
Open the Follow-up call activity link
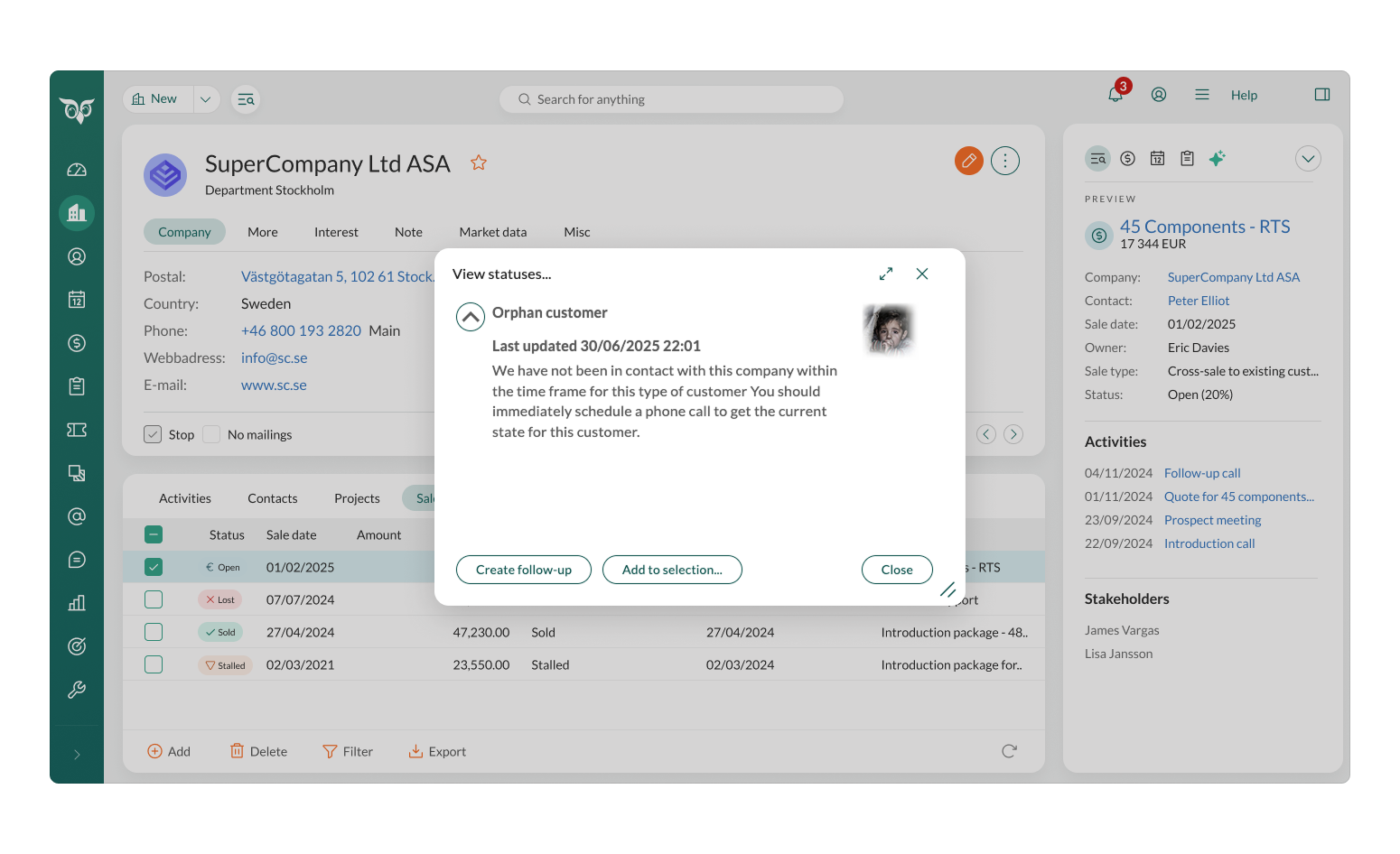(1201, 473)
